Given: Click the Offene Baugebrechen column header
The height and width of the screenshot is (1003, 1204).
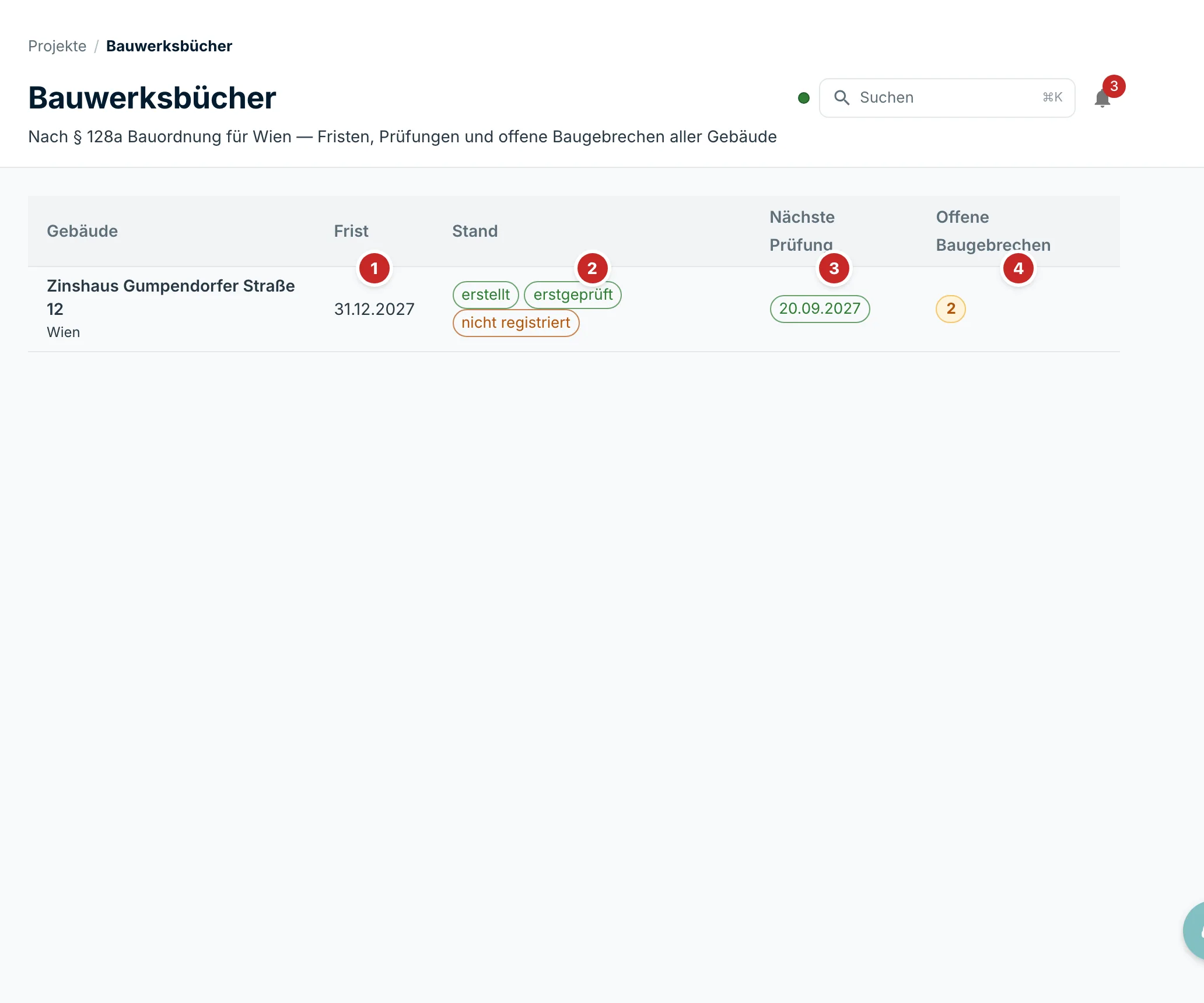Looking at the screenshot, I should 993,231.
